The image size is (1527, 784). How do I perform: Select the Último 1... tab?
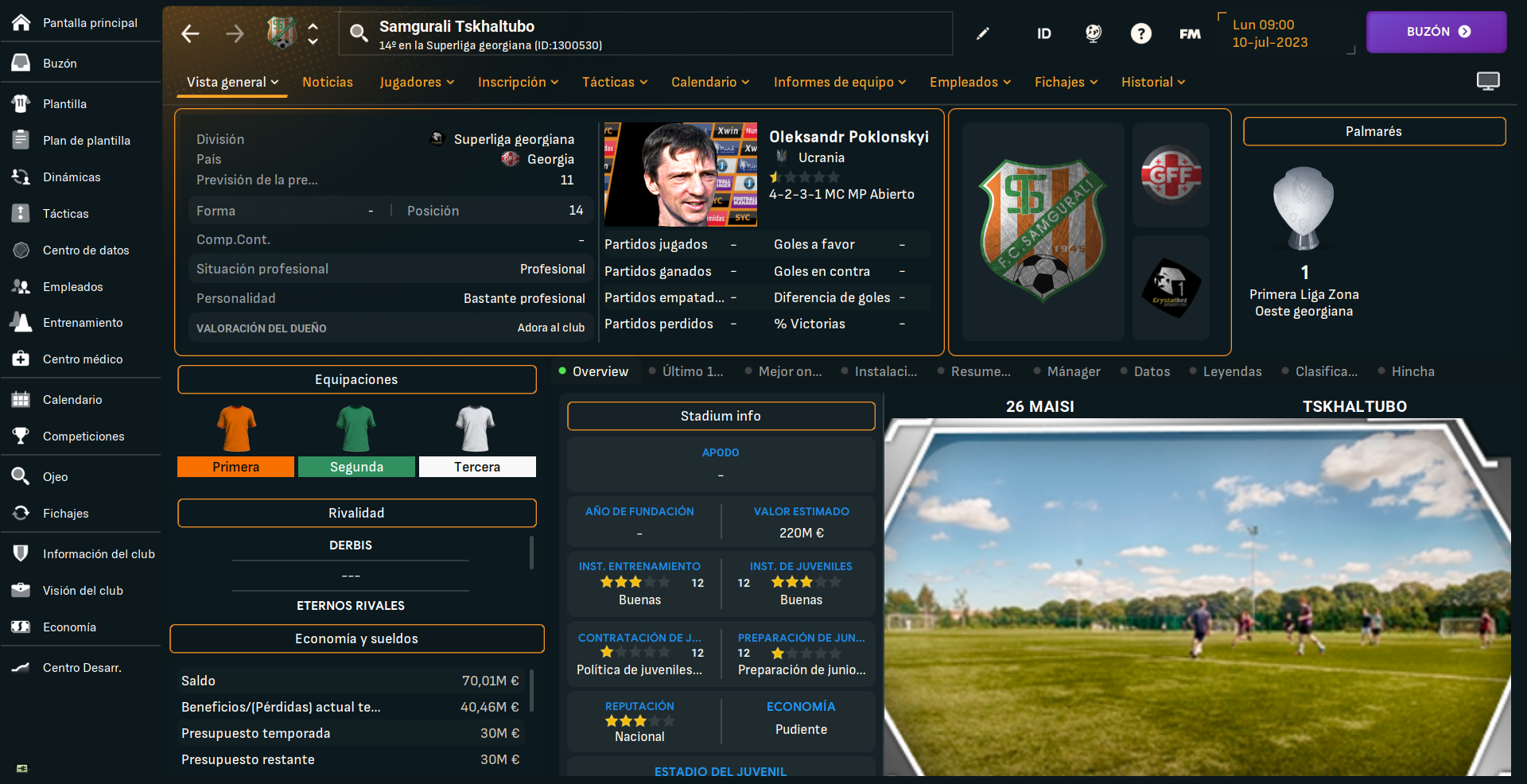(686, 371)
